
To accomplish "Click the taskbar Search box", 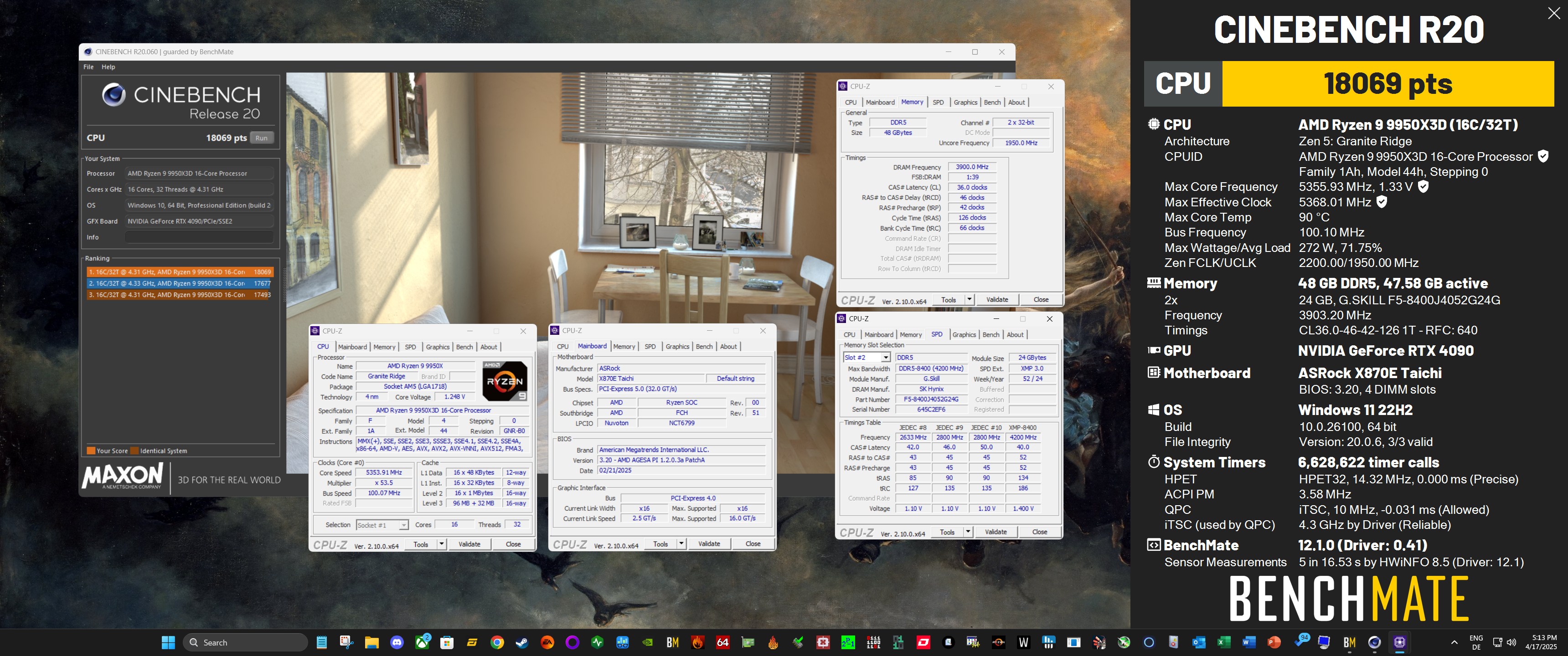I will click(245, 642).
